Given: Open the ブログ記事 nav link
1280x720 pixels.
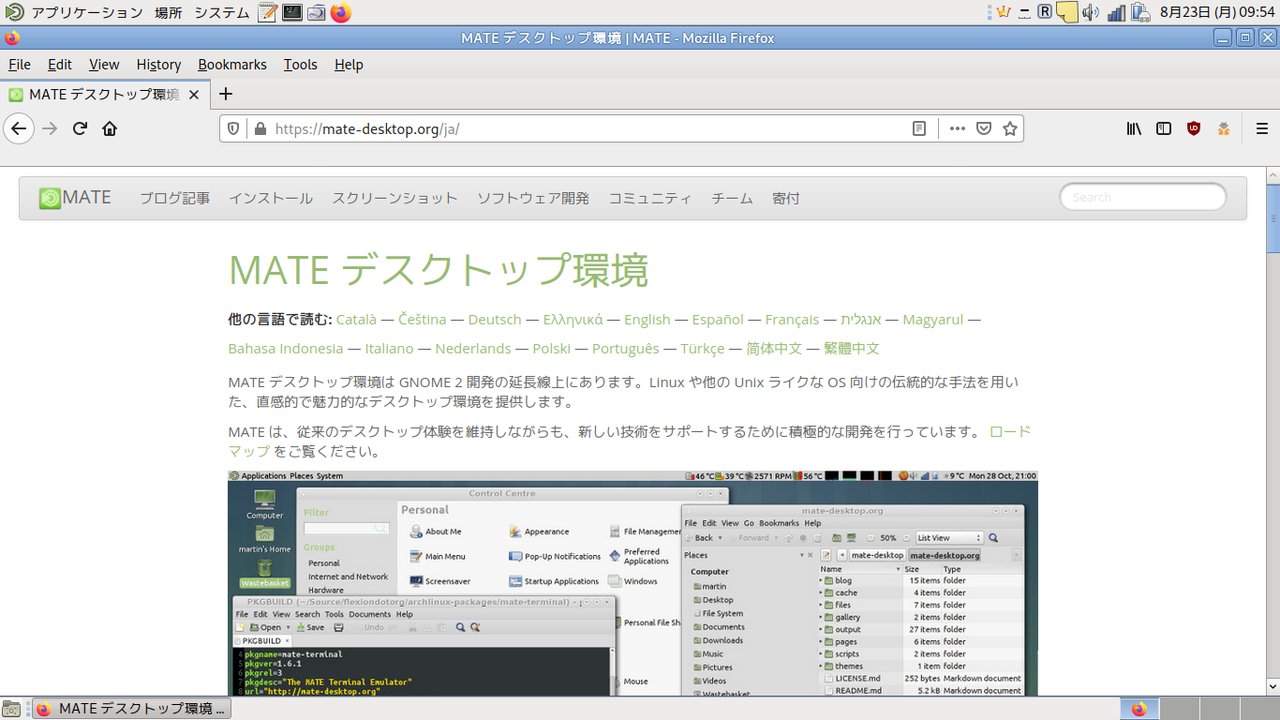Looking at the screenshot, I should click(x=174, y=198).
